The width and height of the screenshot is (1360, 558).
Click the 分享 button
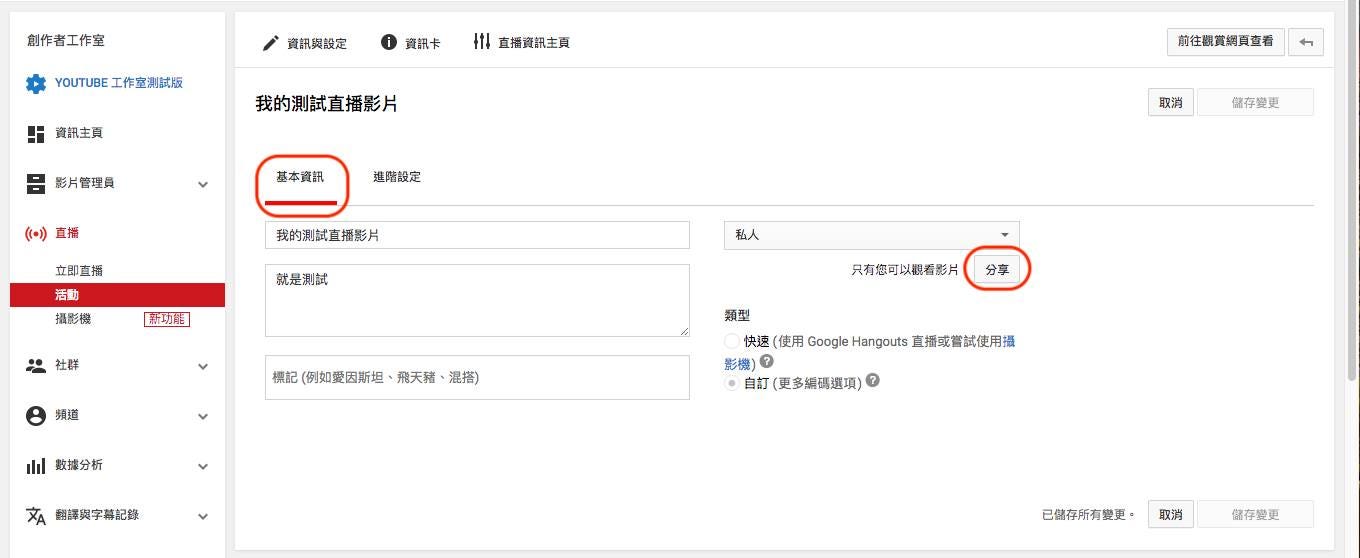coord(997,270)
